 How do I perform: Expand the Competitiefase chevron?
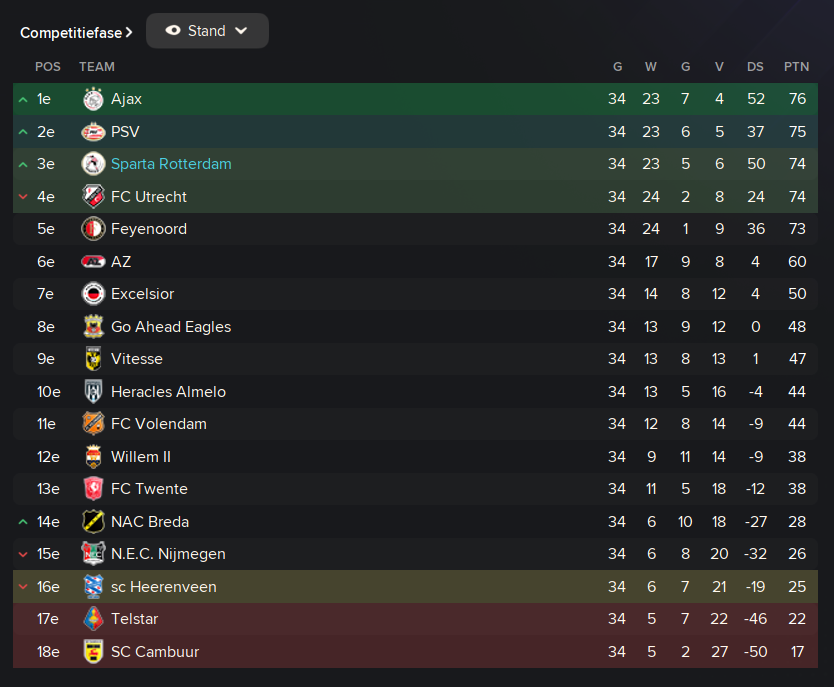[x=129, y=33]
